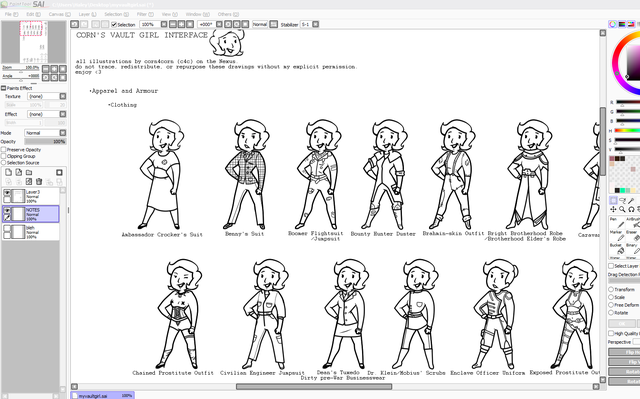Open the layer Mode dropdown

(x=45, y=133)
